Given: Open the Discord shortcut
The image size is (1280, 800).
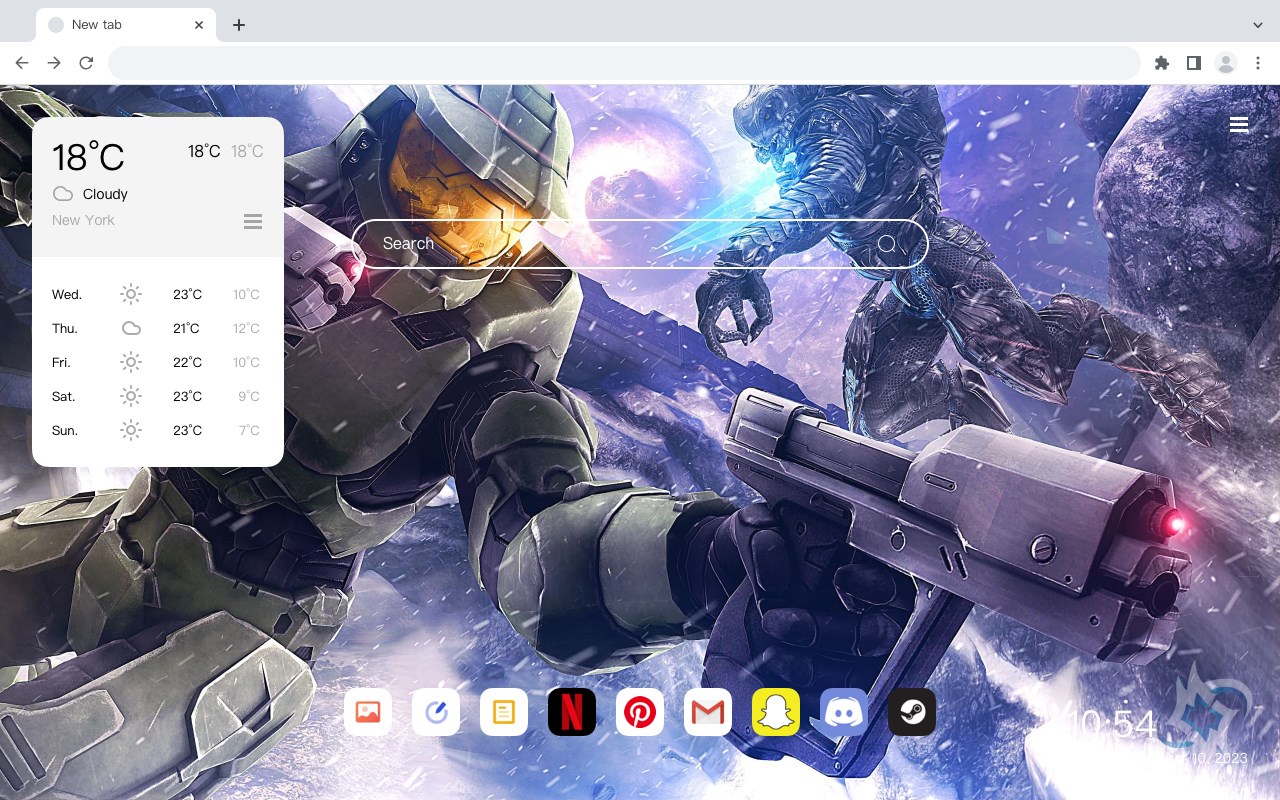Looking at the screenshot, I should click(x=844, y=712).
